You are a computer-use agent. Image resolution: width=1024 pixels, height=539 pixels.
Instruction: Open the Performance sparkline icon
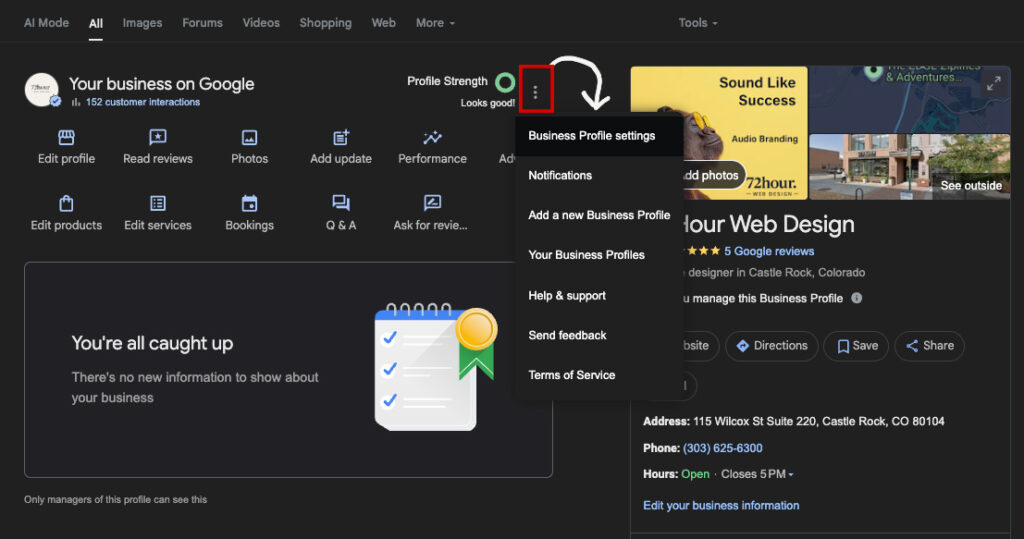(432, 137)
